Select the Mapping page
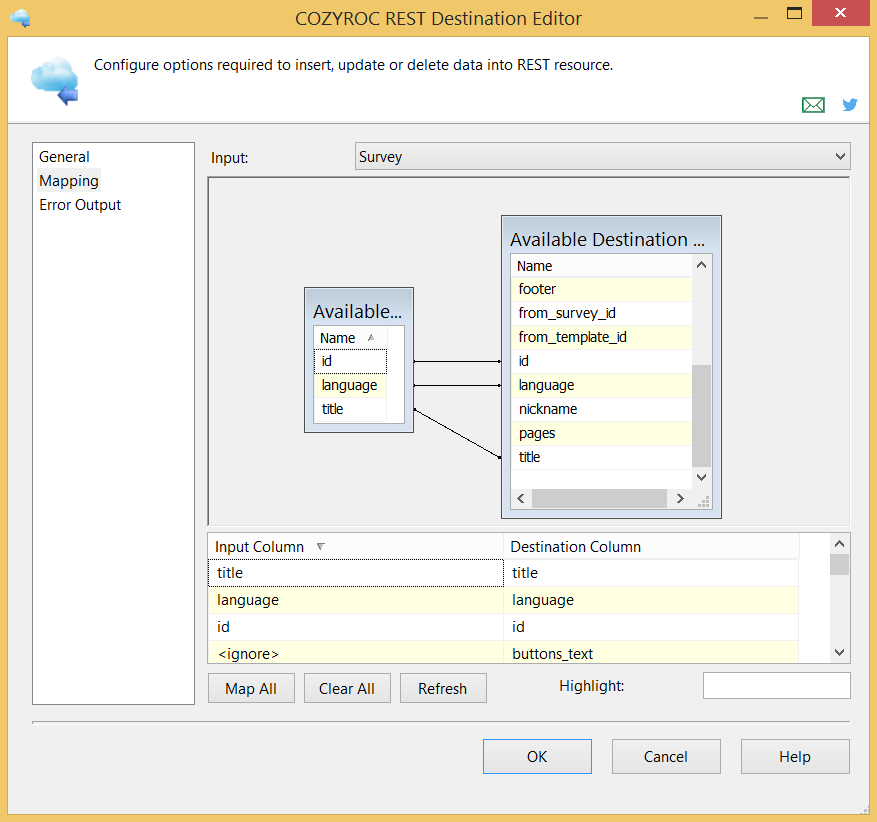Image resolution: width=877 pixels, height=822 pixels. 69,181
